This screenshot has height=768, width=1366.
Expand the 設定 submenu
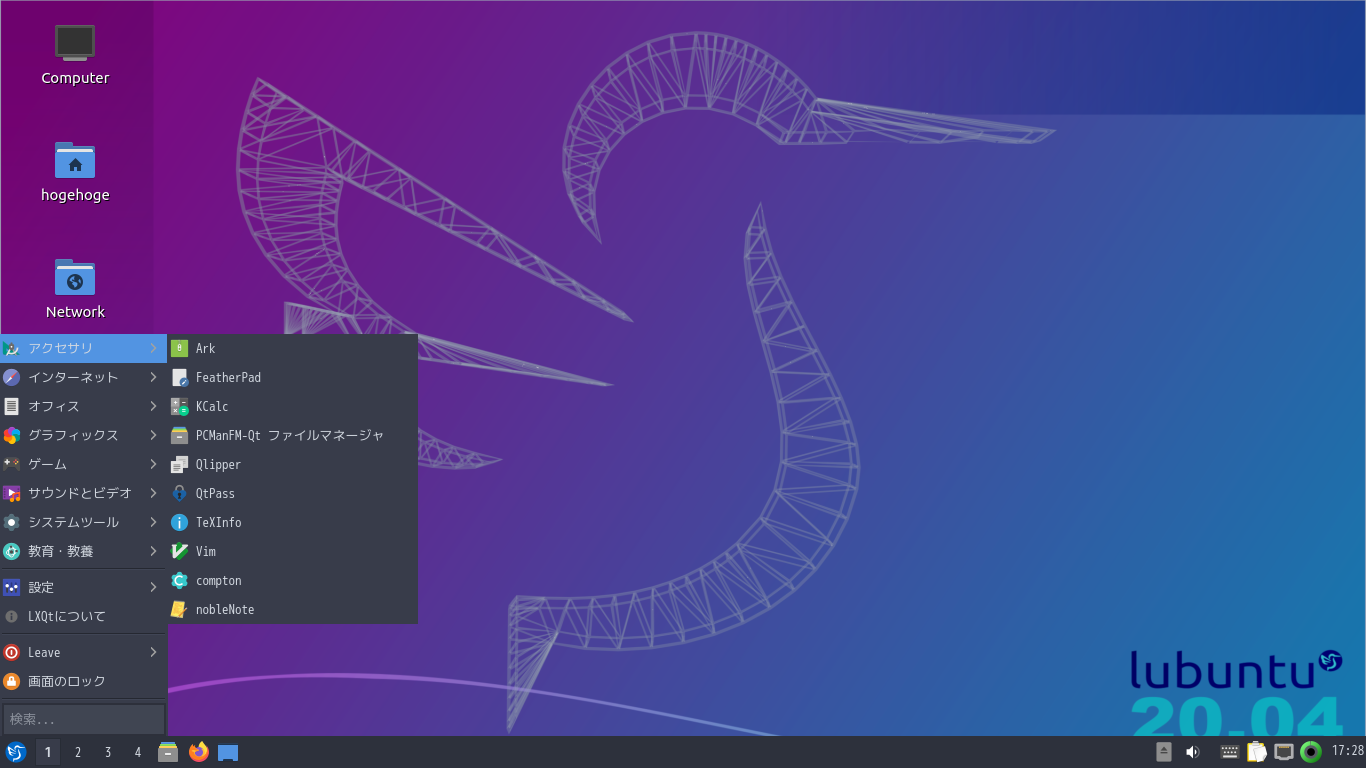(x=83, y=587)
